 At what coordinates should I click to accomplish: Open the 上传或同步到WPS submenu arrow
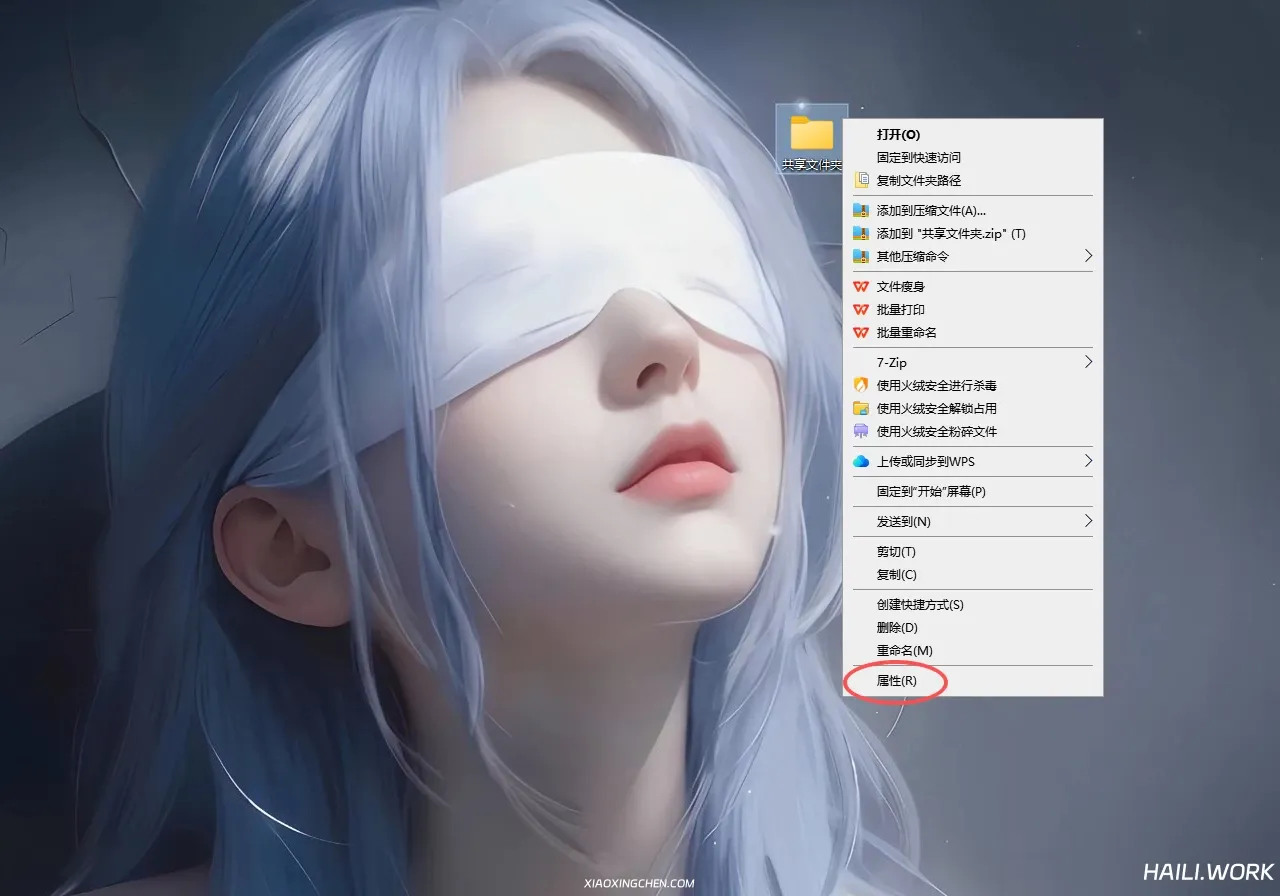(1088, 461)
